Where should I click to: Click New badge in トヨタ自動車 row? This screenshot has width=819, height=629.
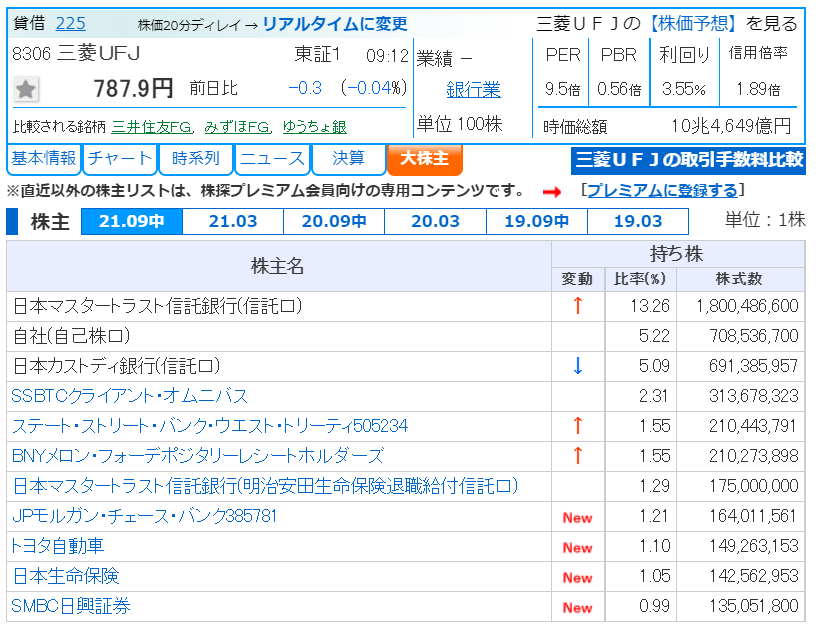pos(577,548)
